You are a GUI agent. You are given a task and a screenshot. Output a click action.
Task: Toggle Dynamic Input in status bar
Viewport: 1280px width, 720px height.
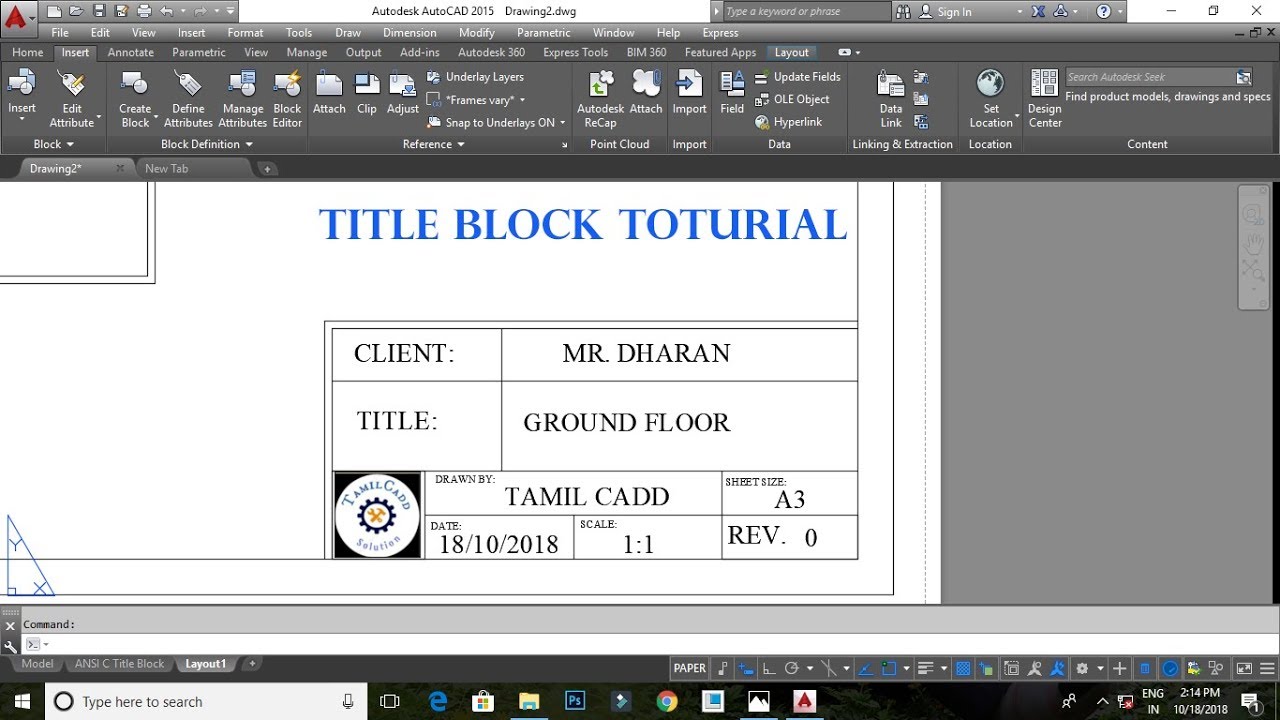(745, 668)
